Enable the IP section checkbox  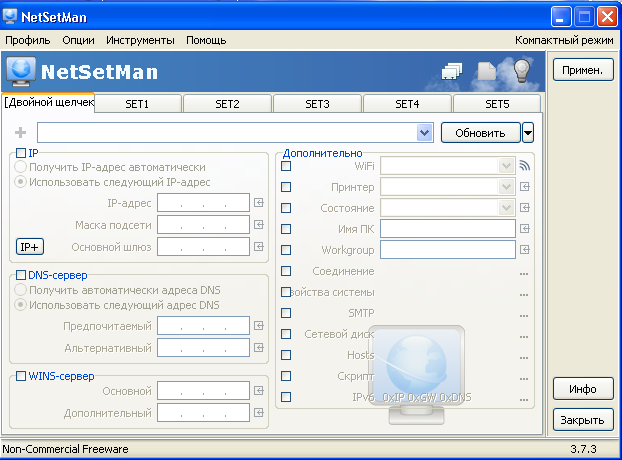pos(21,153)
